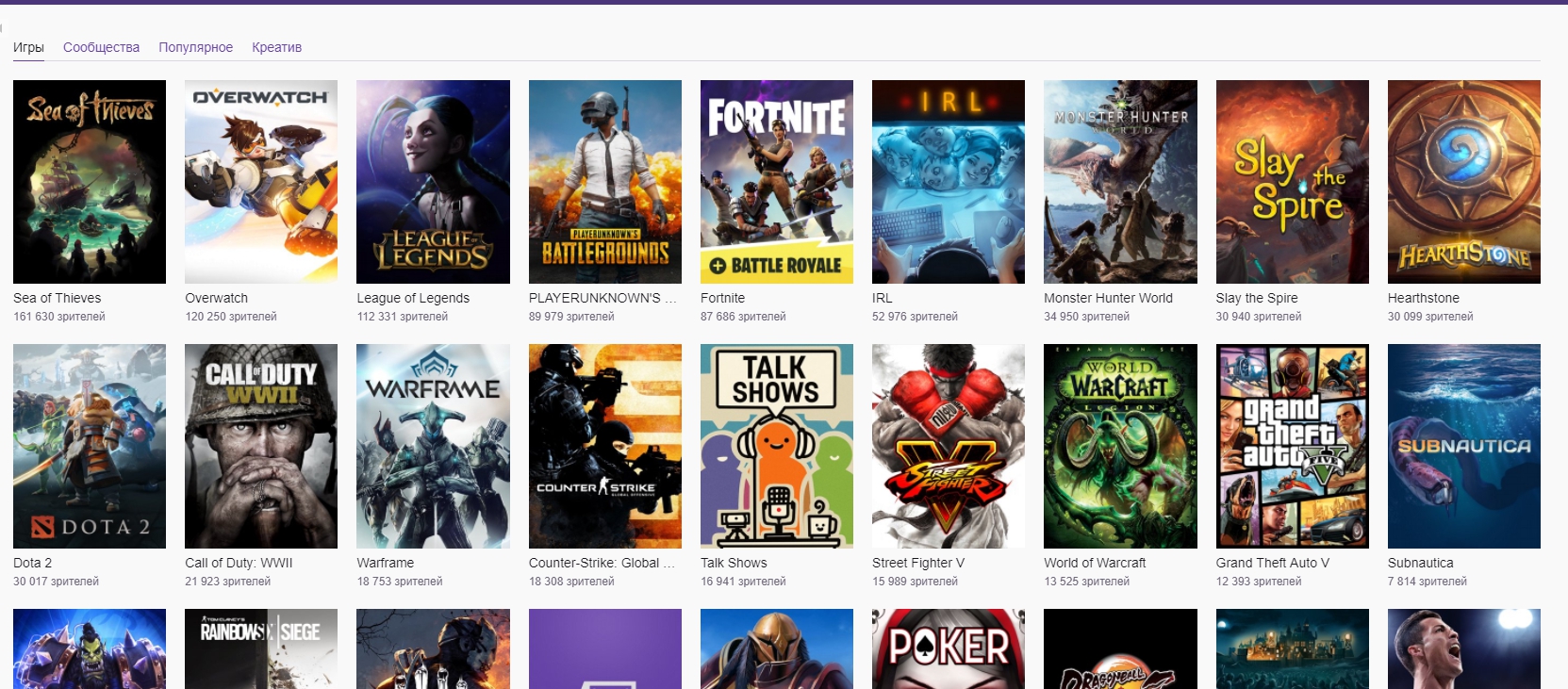This screenshot has height=689, width=1568.
Task: Open the World of Warcraft cover art
Action: coord(1120,446)
